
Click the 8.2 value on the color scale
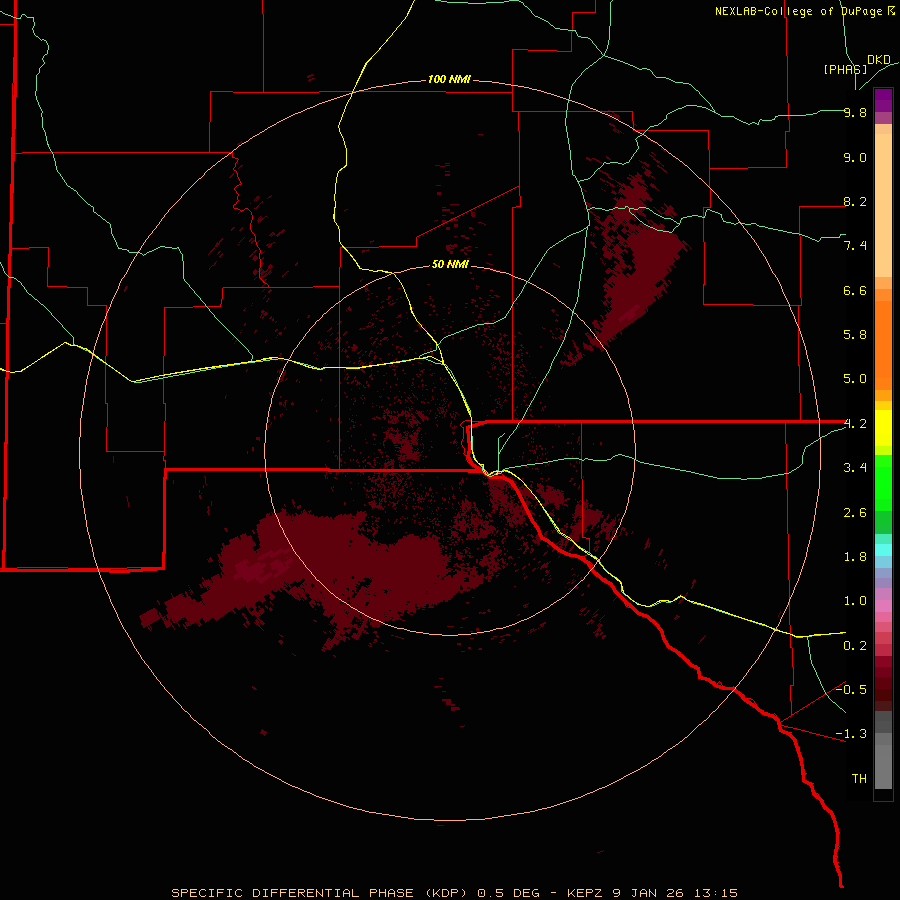[855, 201]
